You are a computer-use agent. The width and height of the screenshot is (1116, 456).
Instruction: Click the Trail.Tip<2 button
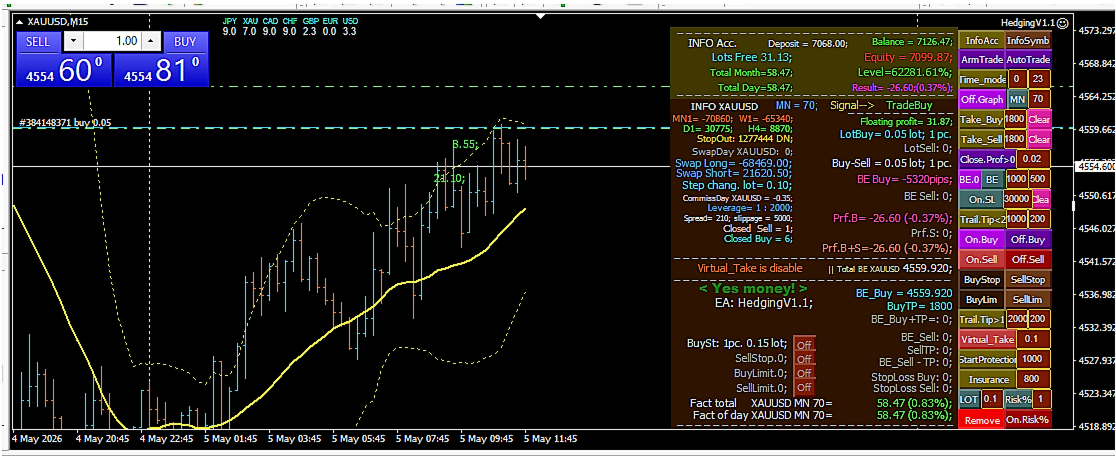tap(981, 218)
